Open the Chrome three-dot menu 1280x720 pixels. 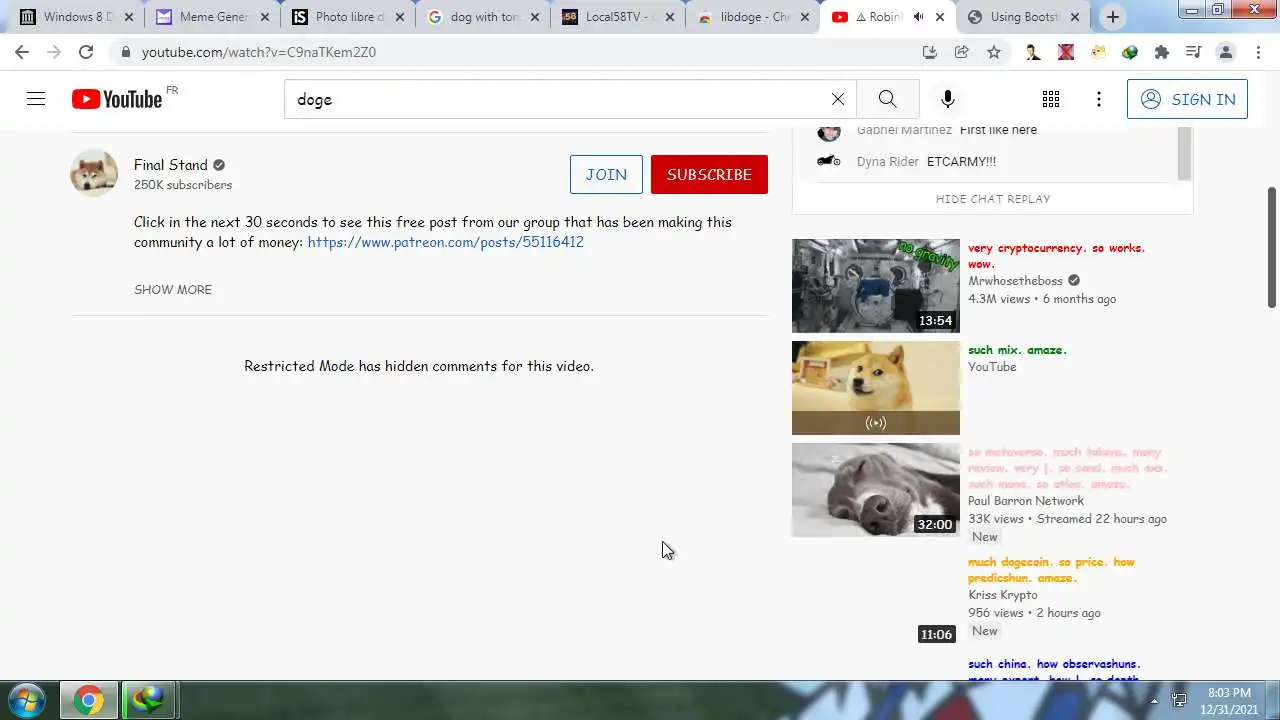(1257, 52)
